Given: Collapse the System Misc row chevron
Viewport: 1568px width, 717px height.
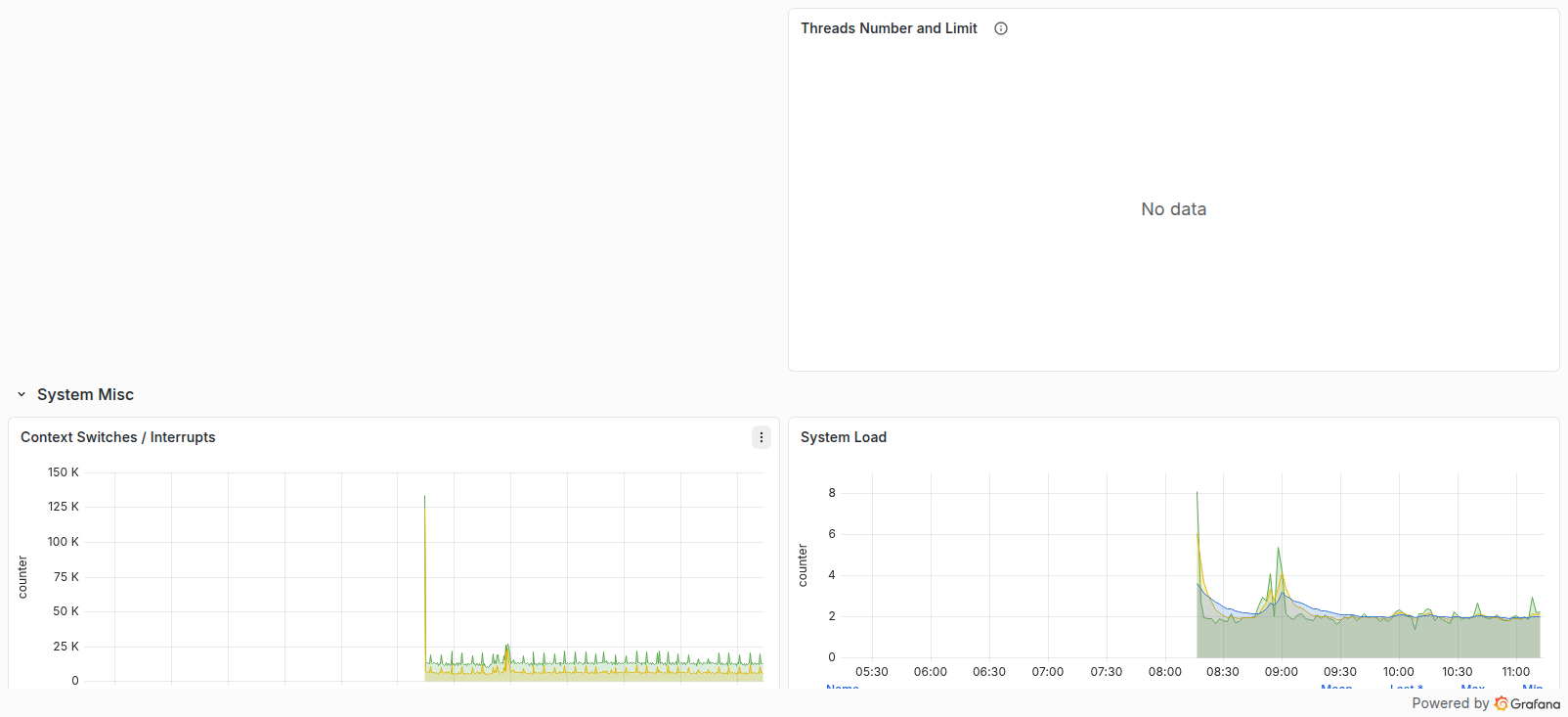Looking at the screenshot, I should 22,394.
